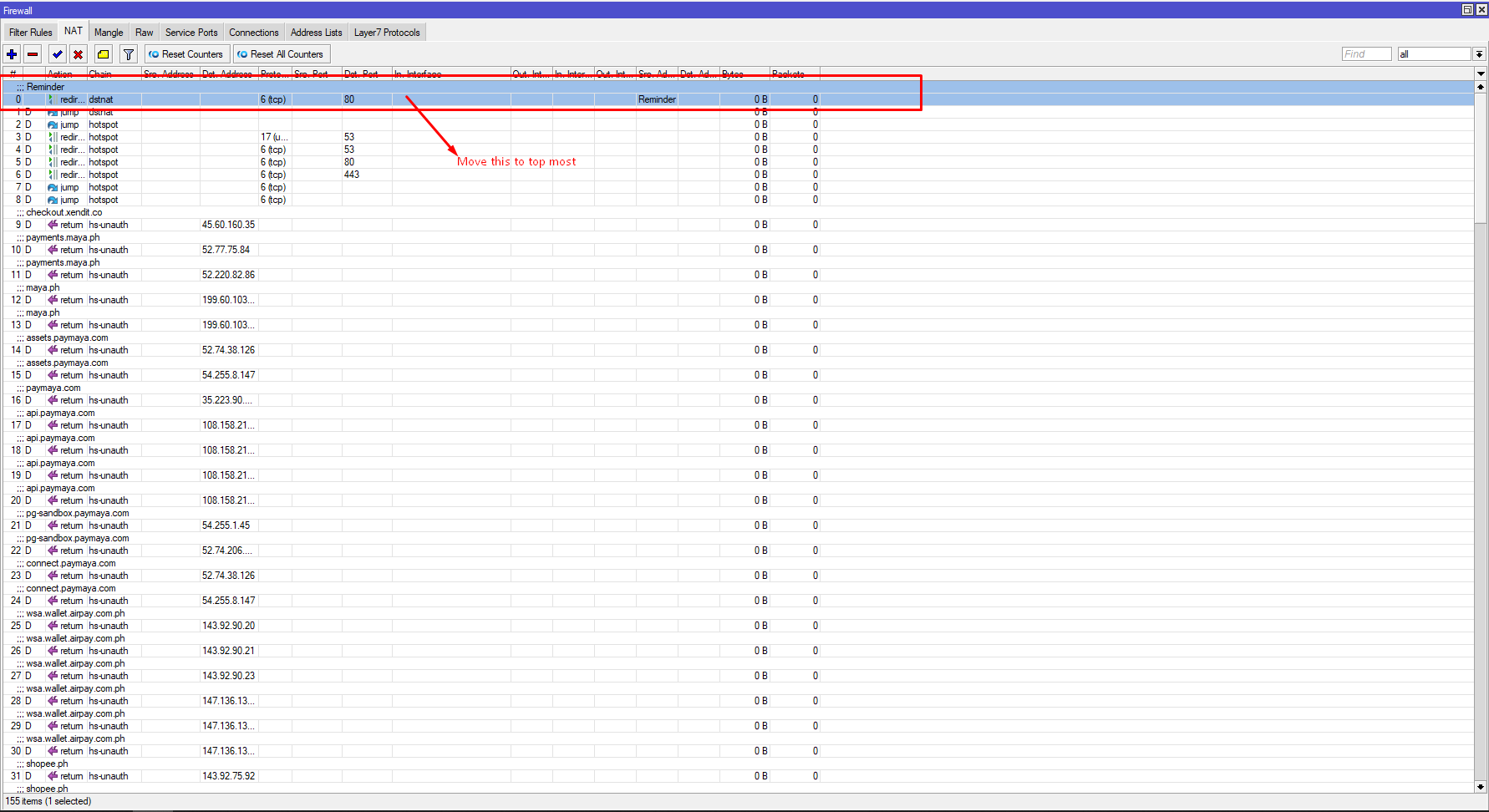1489x812 pixels.
Task: Click the red minus Remove rule icon
Action: (x=33, y=54)
